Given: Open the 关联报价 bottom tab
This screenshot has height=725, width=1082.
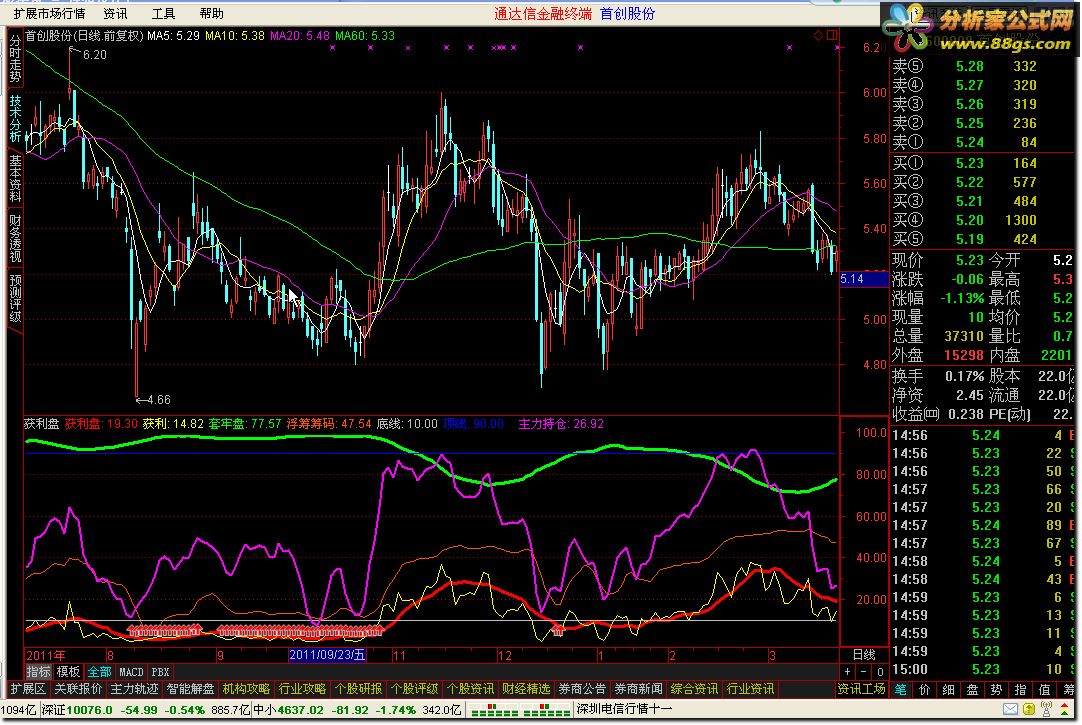Looking at the screenshot, I should [78, 689].
